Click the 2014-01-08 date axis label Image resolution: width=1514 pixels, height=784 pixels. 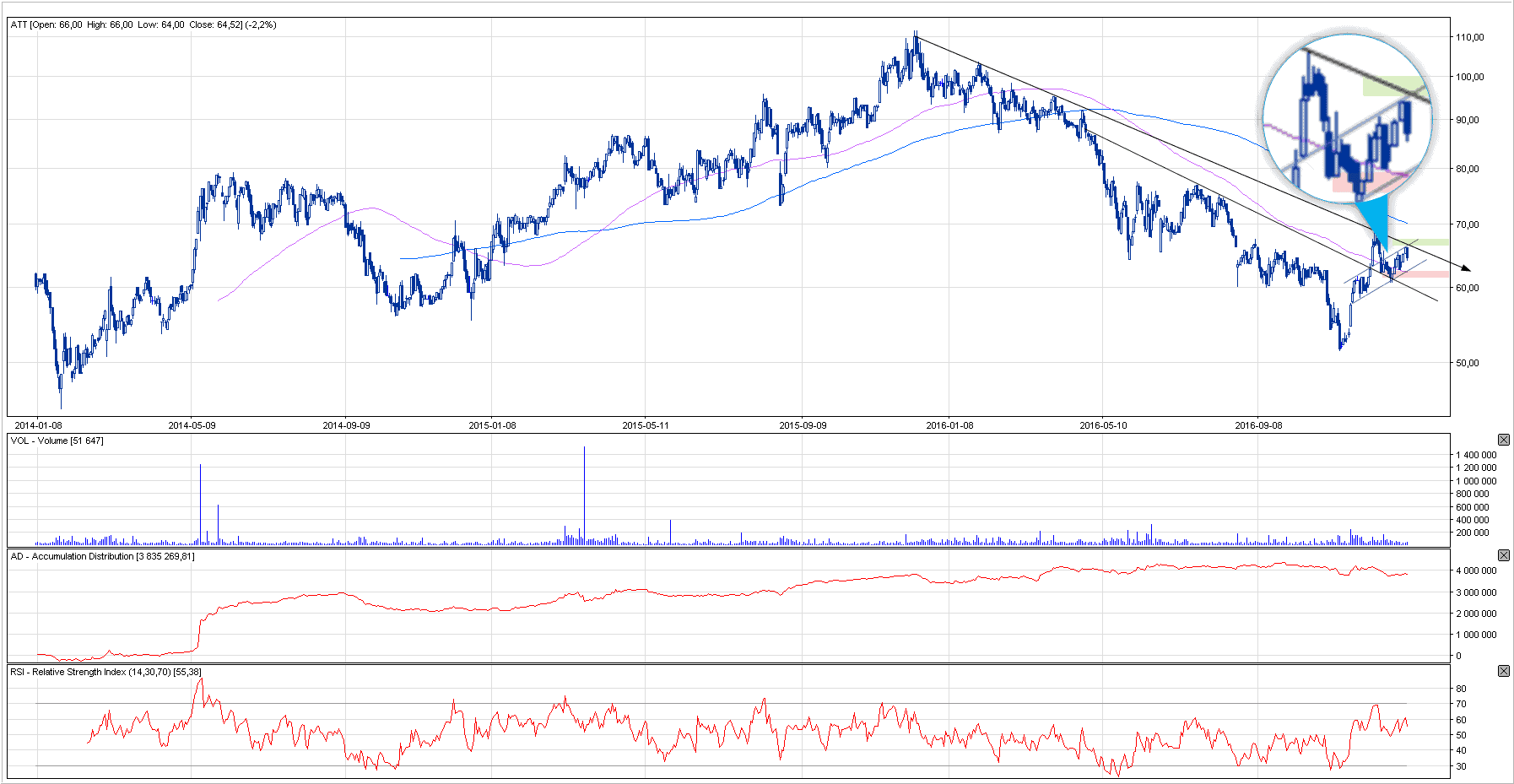pos(38,425)
